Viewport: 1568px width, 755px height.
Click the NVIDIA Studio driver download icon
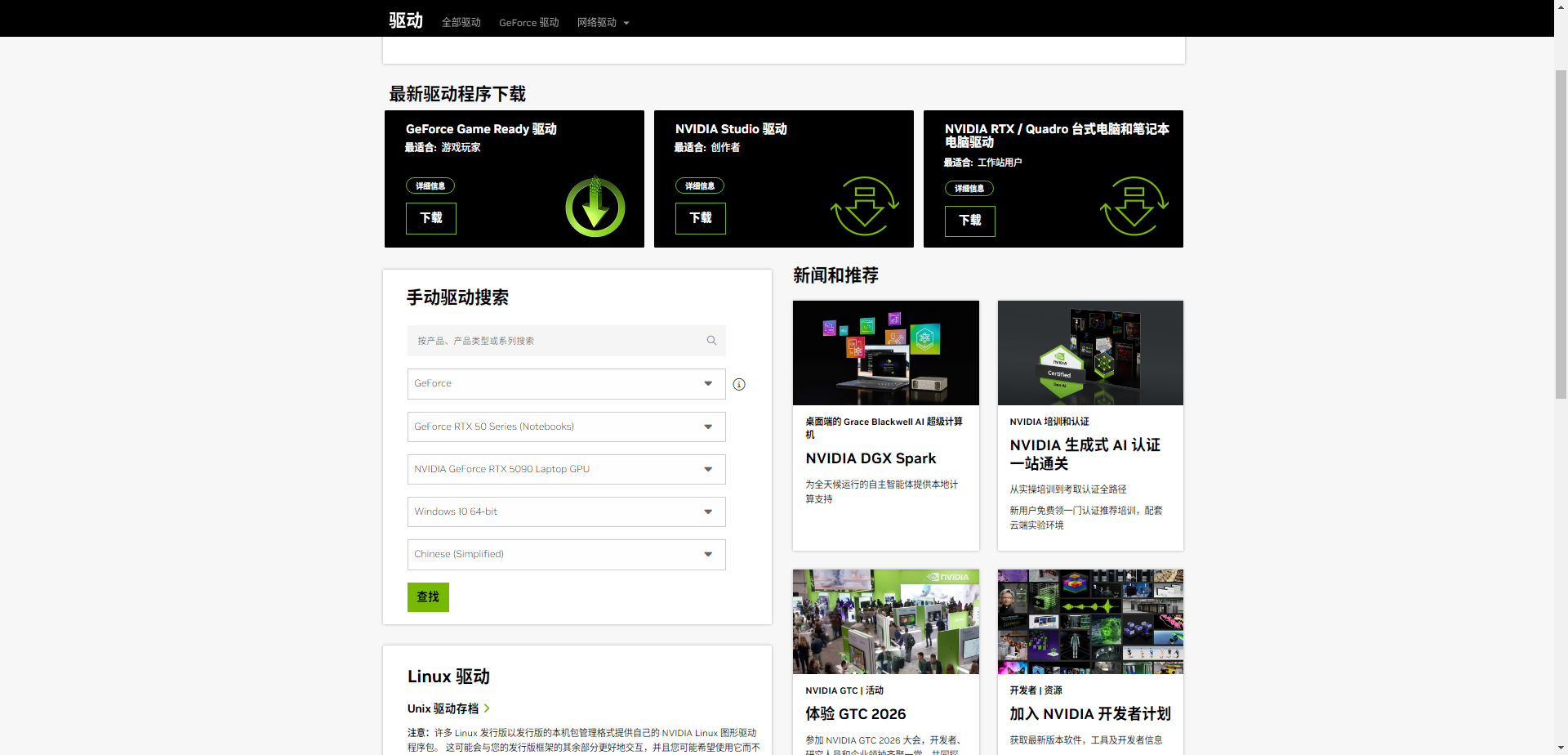865,206
